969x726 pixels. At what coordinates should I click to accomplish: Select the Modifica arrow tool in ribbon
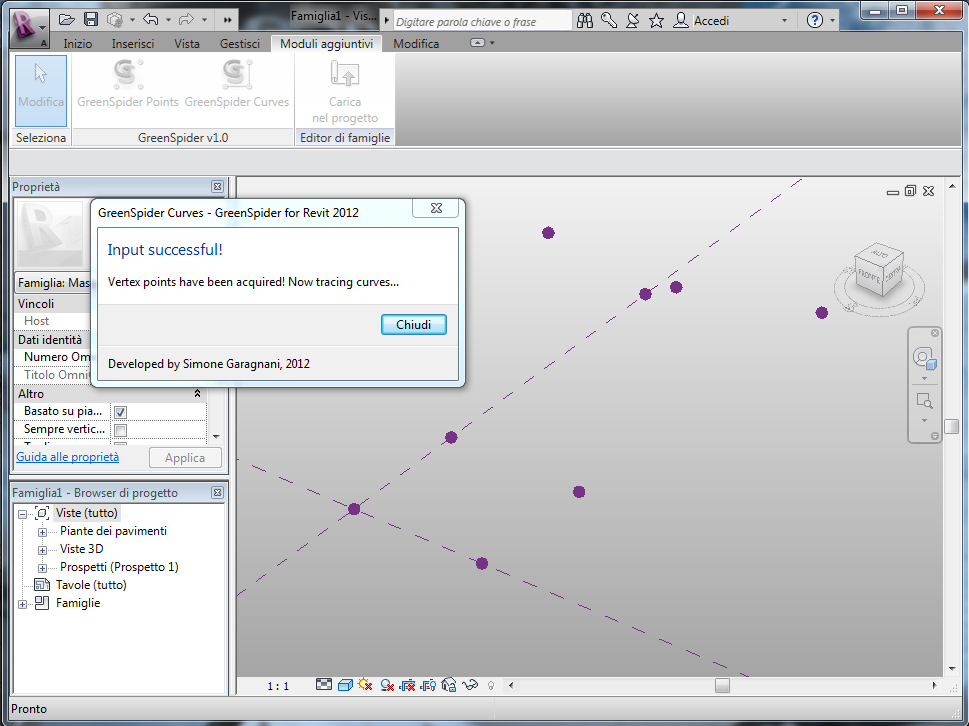pyautogui.click(x=41, y=90)
